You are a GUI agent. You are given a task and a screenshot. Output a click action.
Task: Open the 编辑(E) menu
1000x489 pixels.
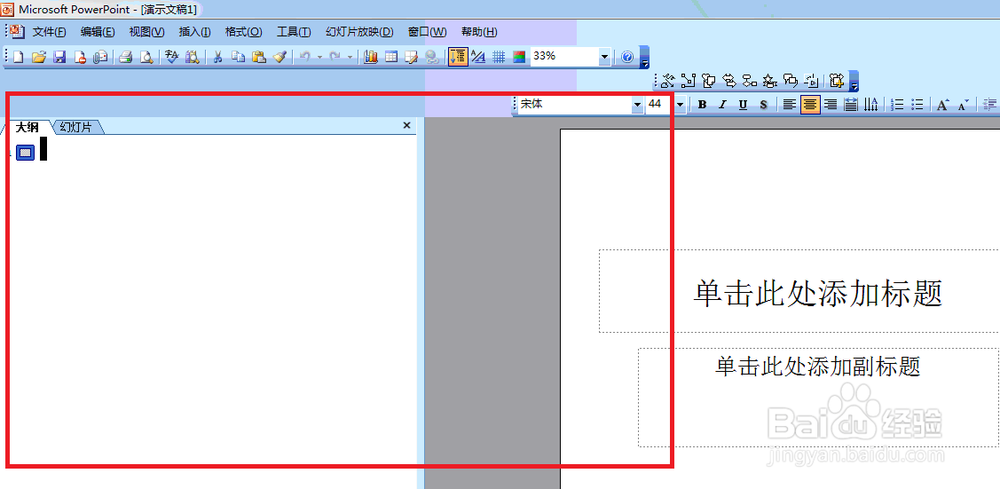tap(98, 32)
